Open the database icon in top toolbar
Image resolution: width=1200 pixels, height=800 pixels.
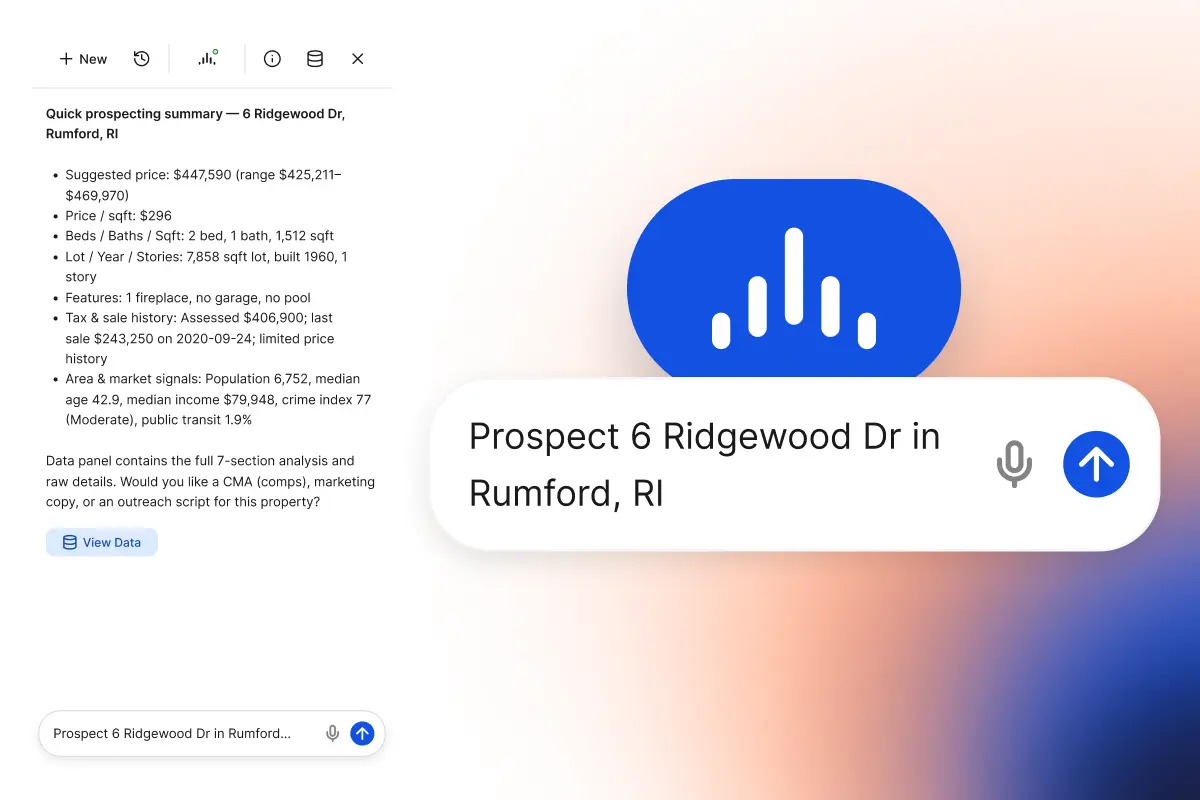point(315,59)
